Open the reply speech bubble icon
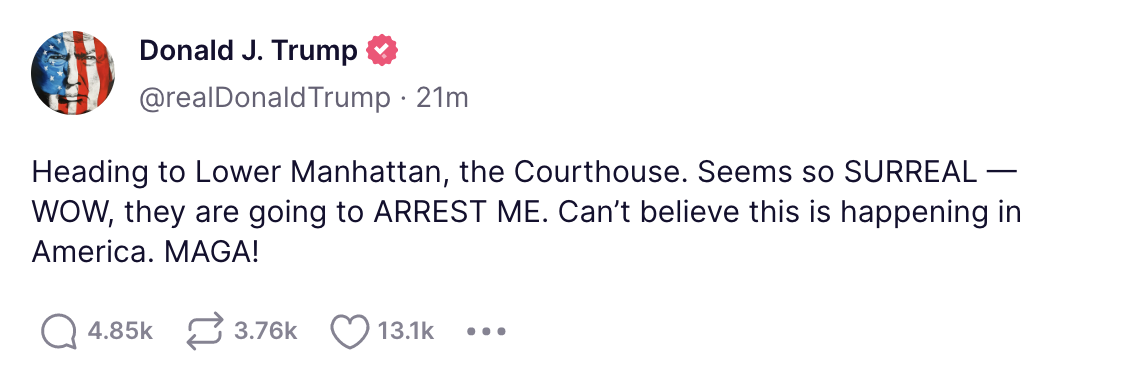Viewport: 1132px width, 386px height. (59, 332)
